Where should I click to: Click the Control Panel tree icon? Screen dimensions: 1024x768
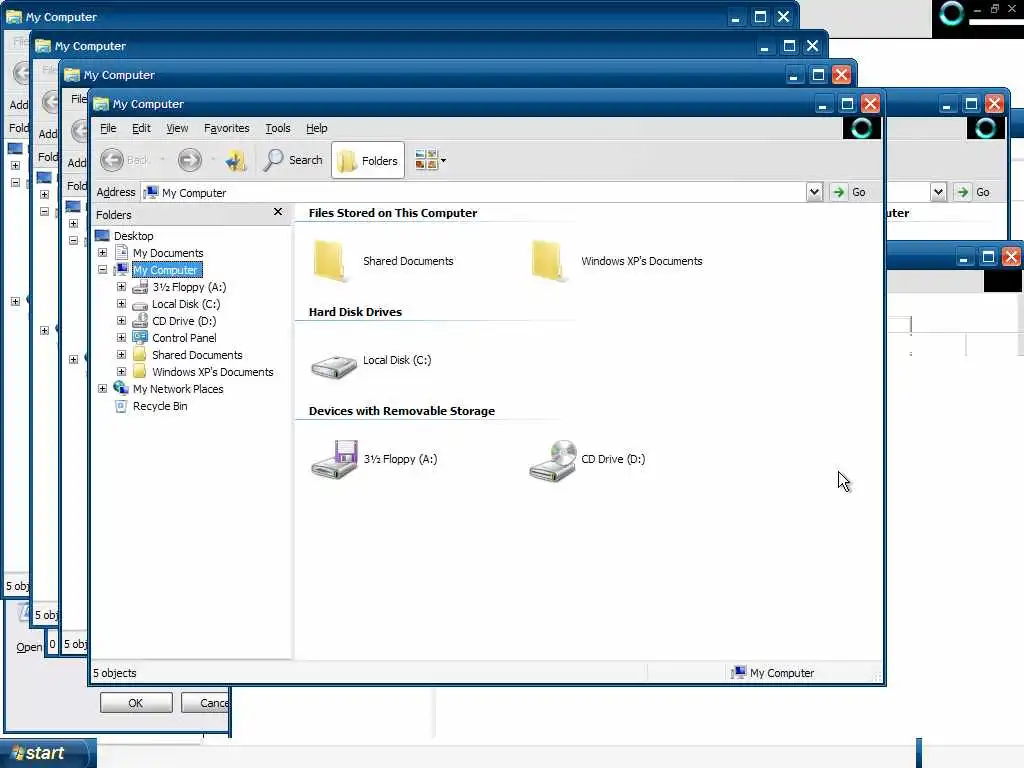(x=140, y=337)
